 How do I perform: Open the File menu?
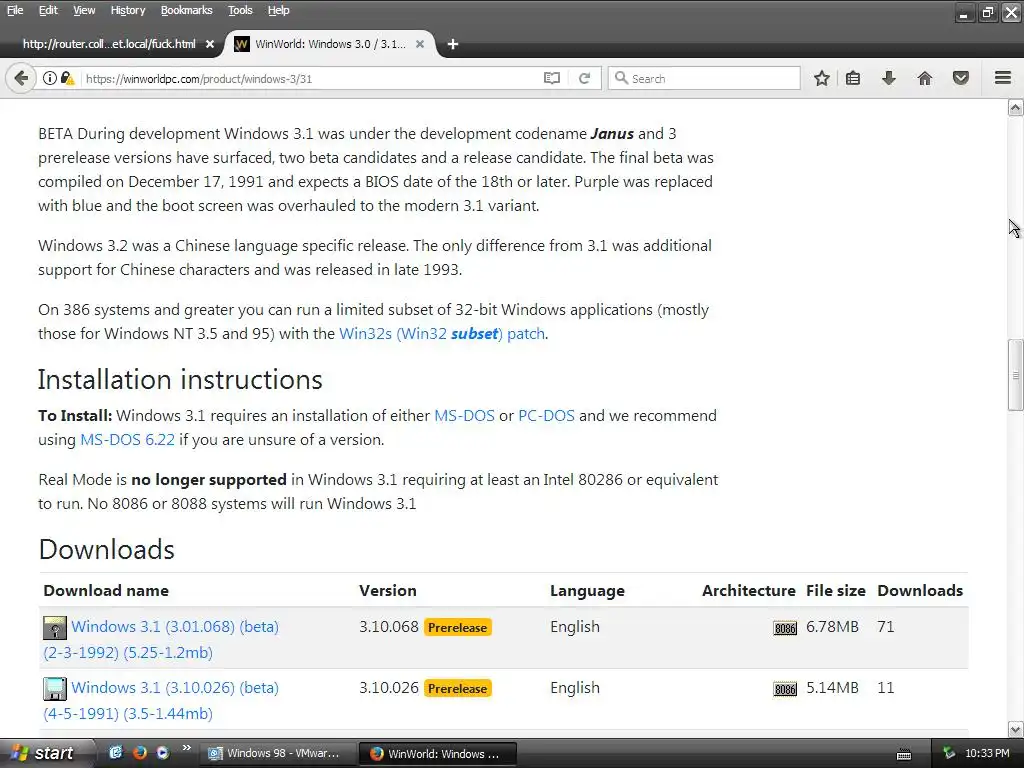coord(14,10)
